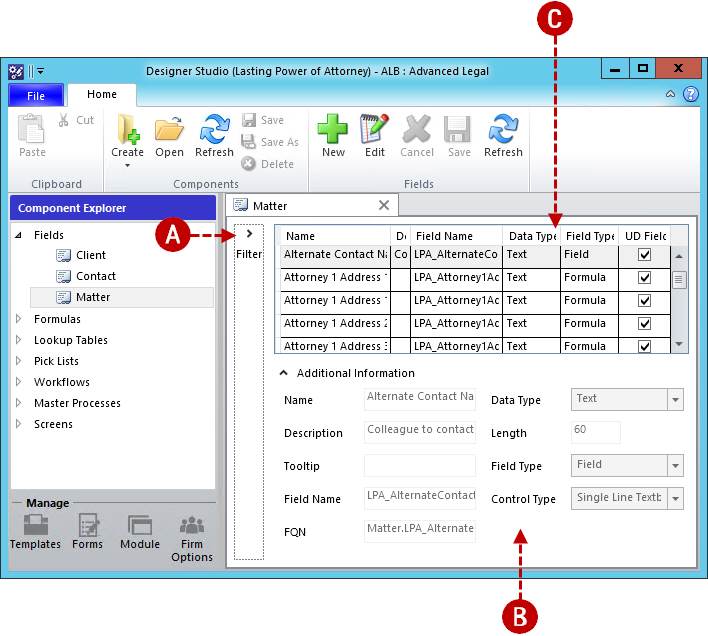Click the Create component icon
The height and width of the screenshot is (636, 708).
(128, 131)
